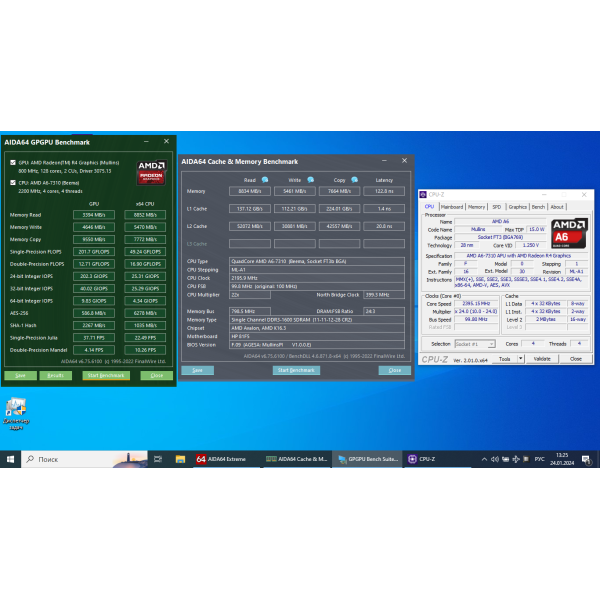Start Benchmark in the Cache & Memory window
The image size is (600, 600).
(x=296, y=370)
